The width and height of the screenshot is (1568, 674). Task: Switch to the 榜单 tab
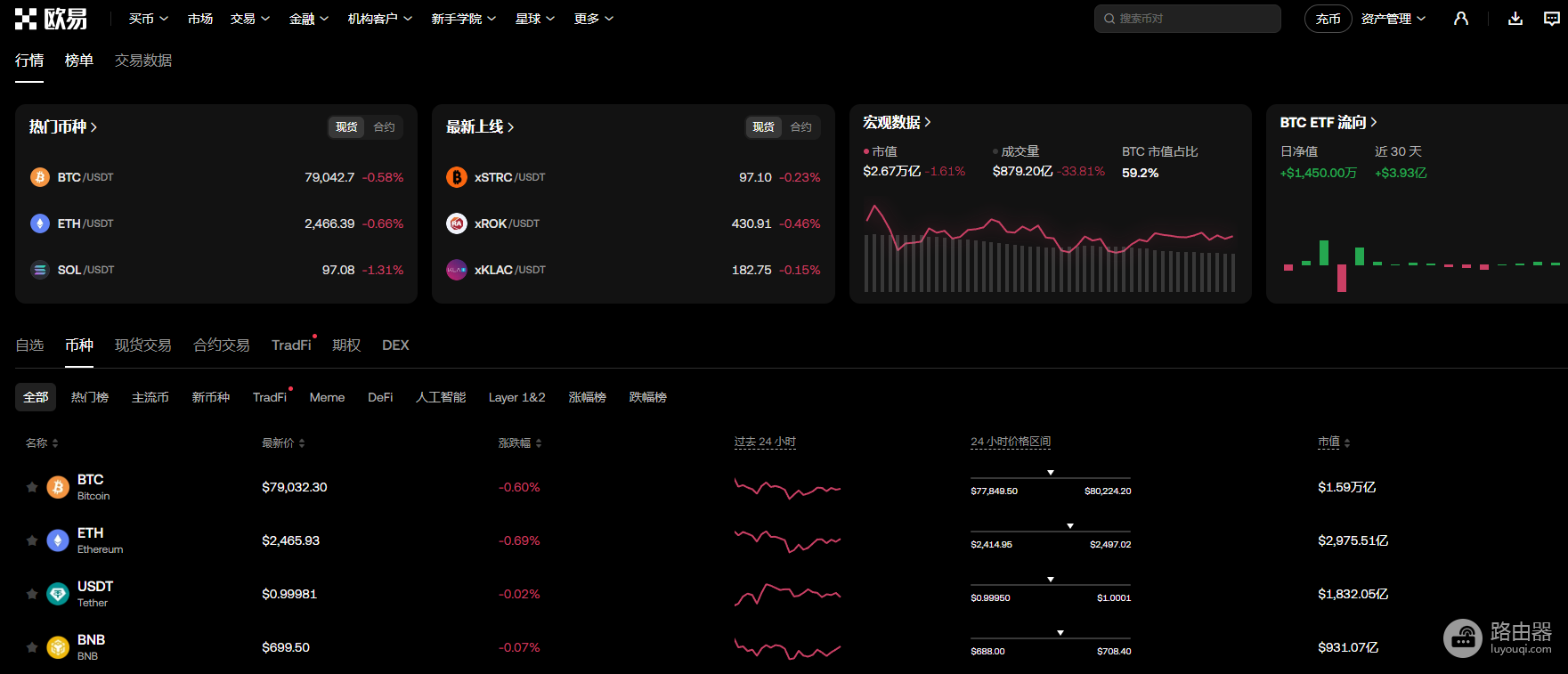[x=79, y=61]
